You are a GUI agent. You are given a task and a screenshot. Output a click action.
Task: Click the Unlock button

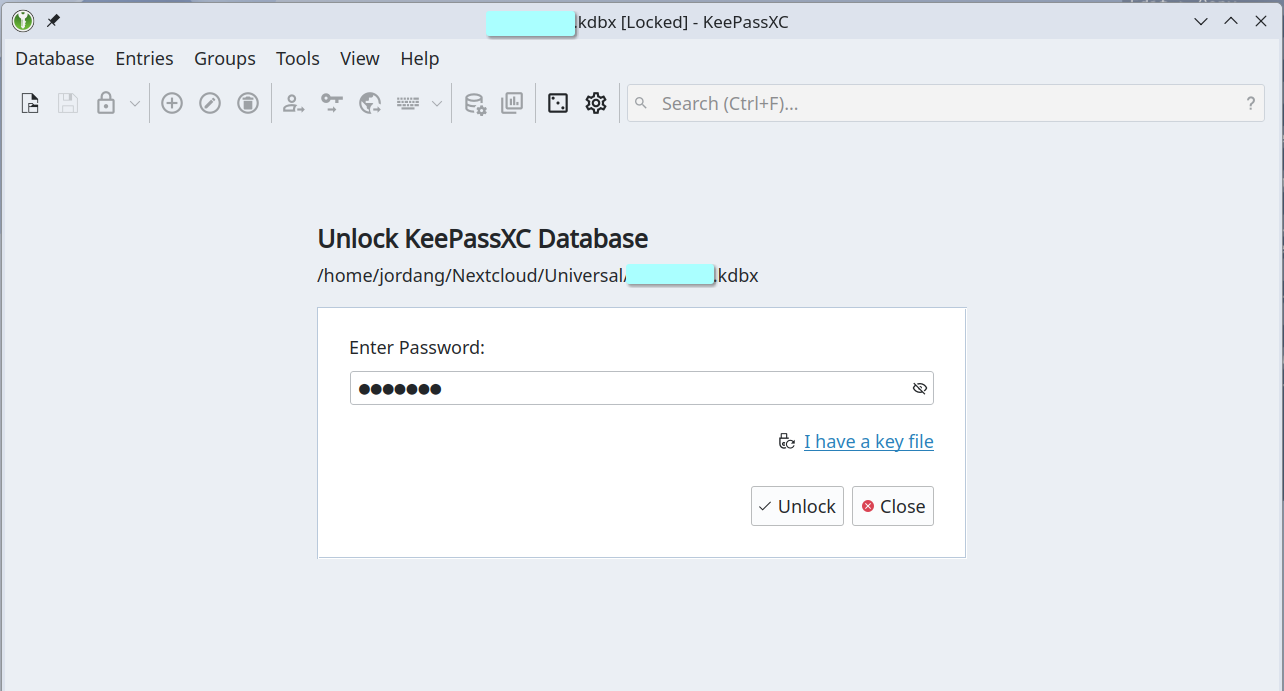point(797,506)
